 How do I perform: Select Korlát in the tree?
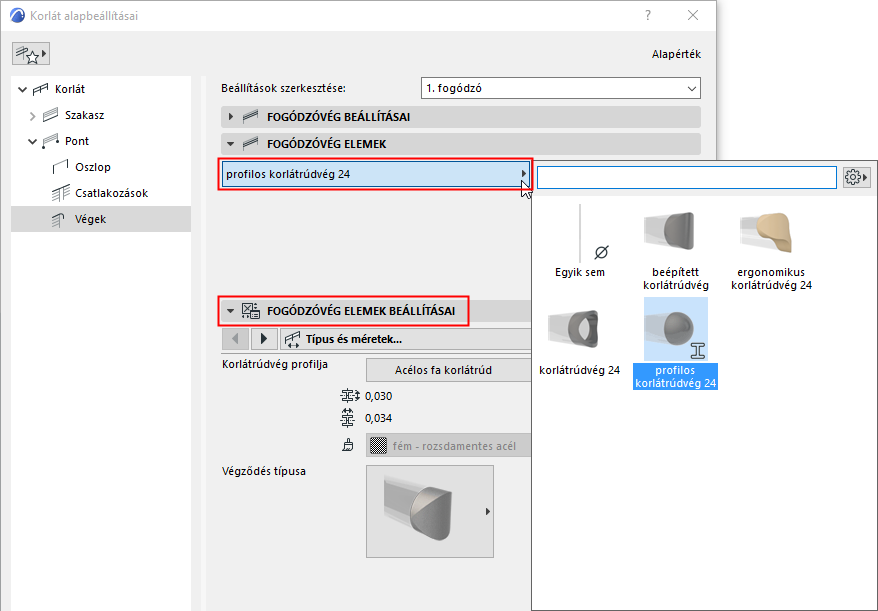[x=70, y=89]
